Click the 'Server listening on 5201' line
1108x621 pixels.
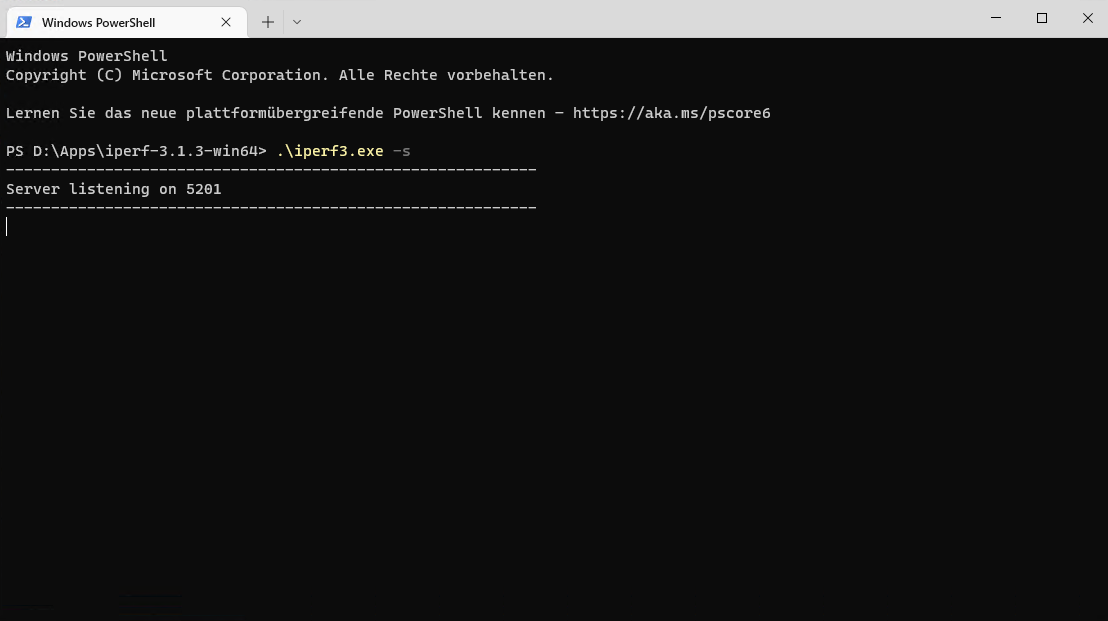114,189
